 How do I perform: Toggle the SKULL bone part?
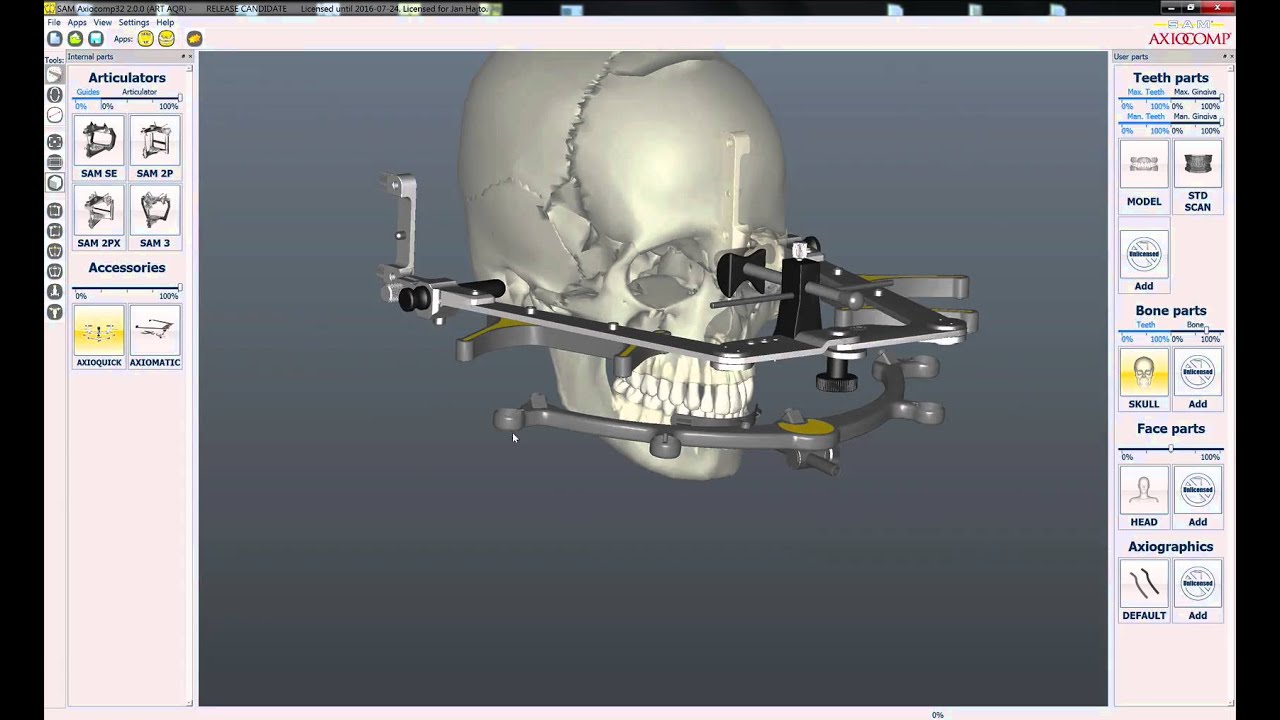click(x=1144, y=379)
